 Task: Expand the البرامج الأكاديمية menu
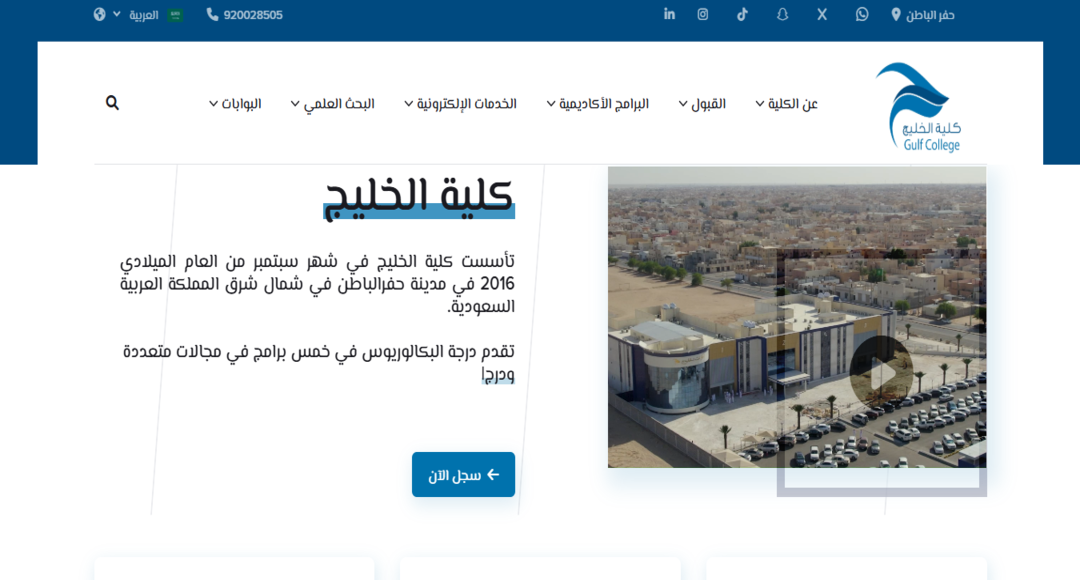[x=598, y=103]
